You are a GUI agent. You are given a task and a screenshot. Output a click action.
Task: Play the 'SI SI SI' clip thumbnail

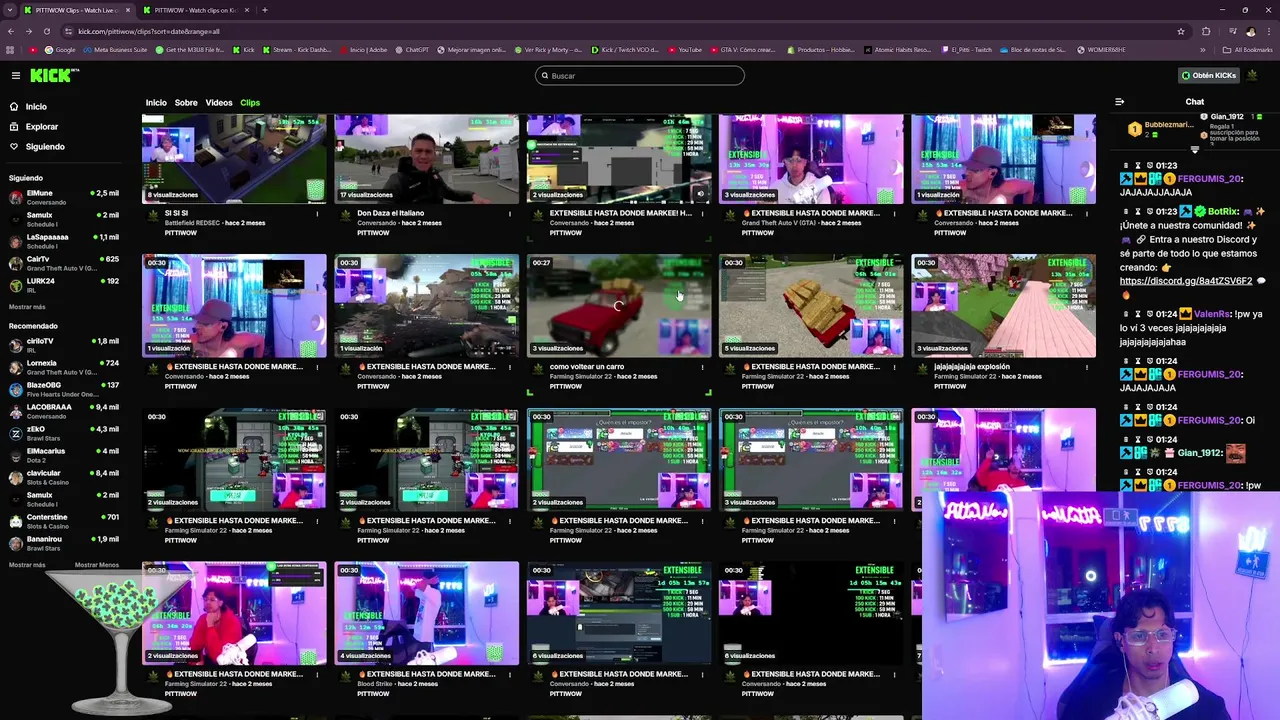coord(234,158)
